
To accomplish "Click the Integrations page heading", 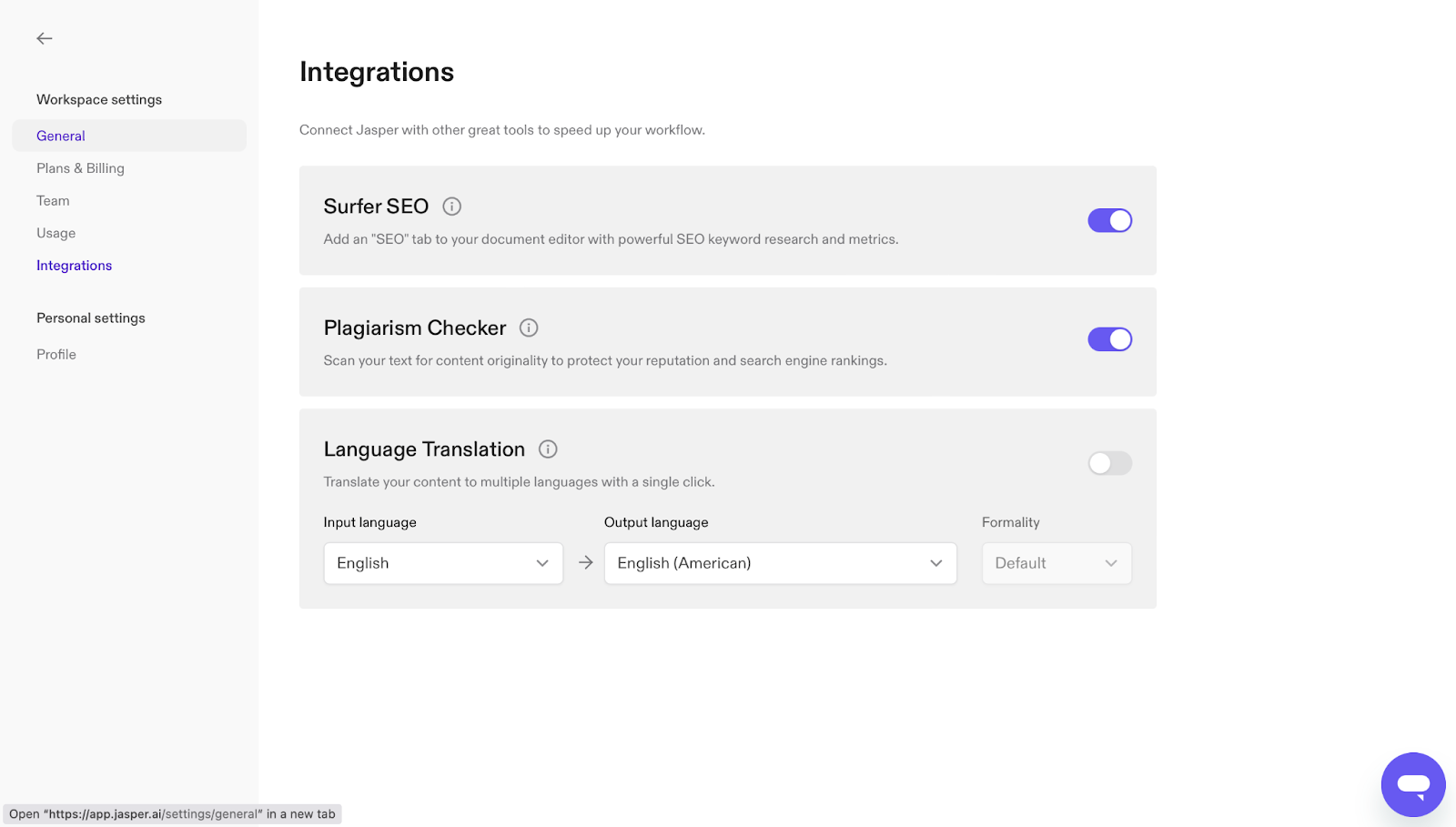I will (x=377, y=72).
